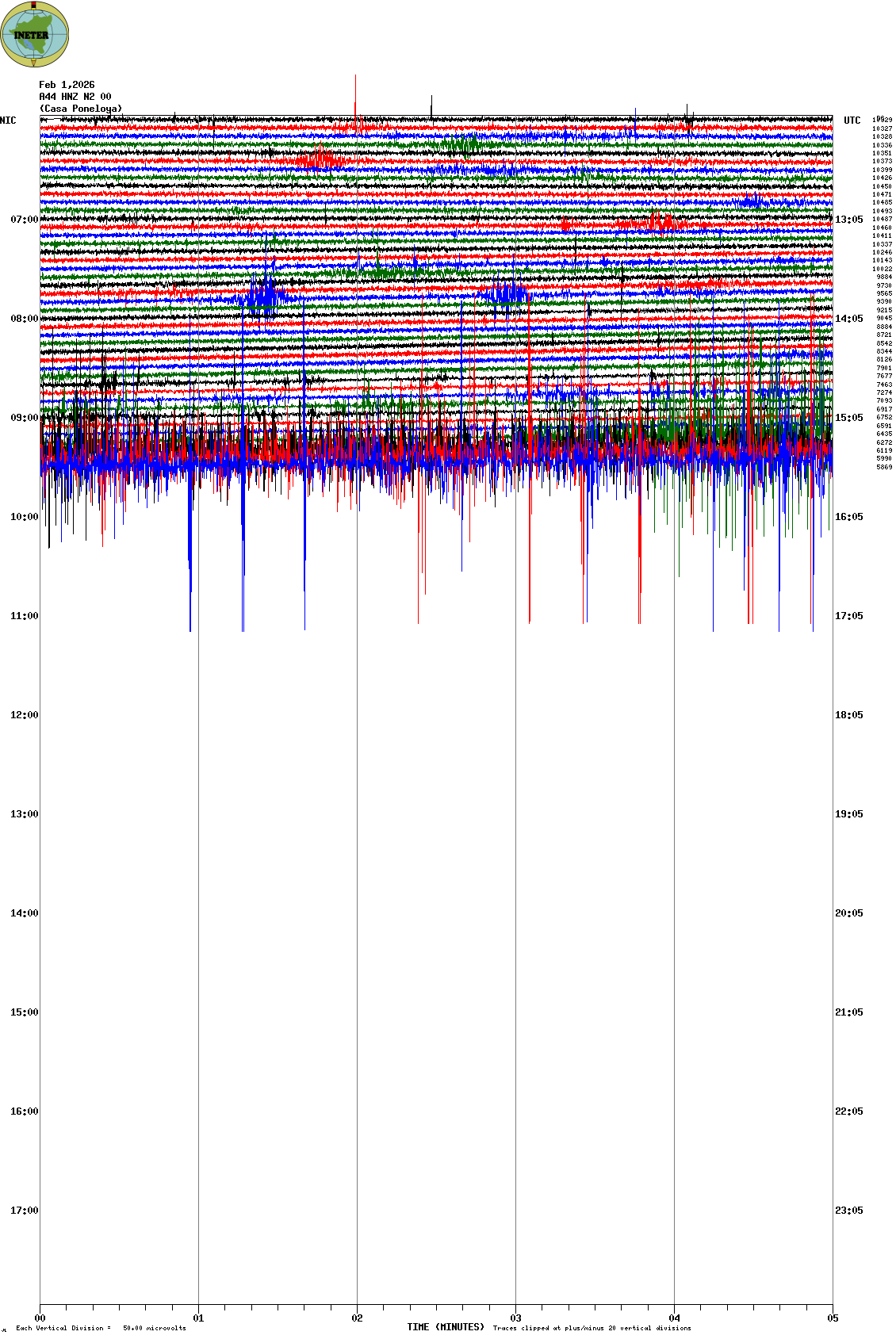Click the INETER logo
Viewport: 896px width, 1339px height.
[x=35, y=34]
